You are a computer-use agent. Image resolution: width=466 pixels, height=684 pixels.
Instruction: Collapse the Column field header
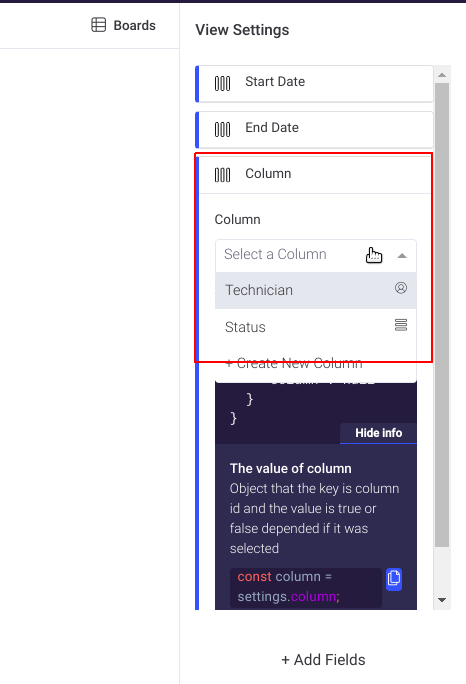pos(314,175)
